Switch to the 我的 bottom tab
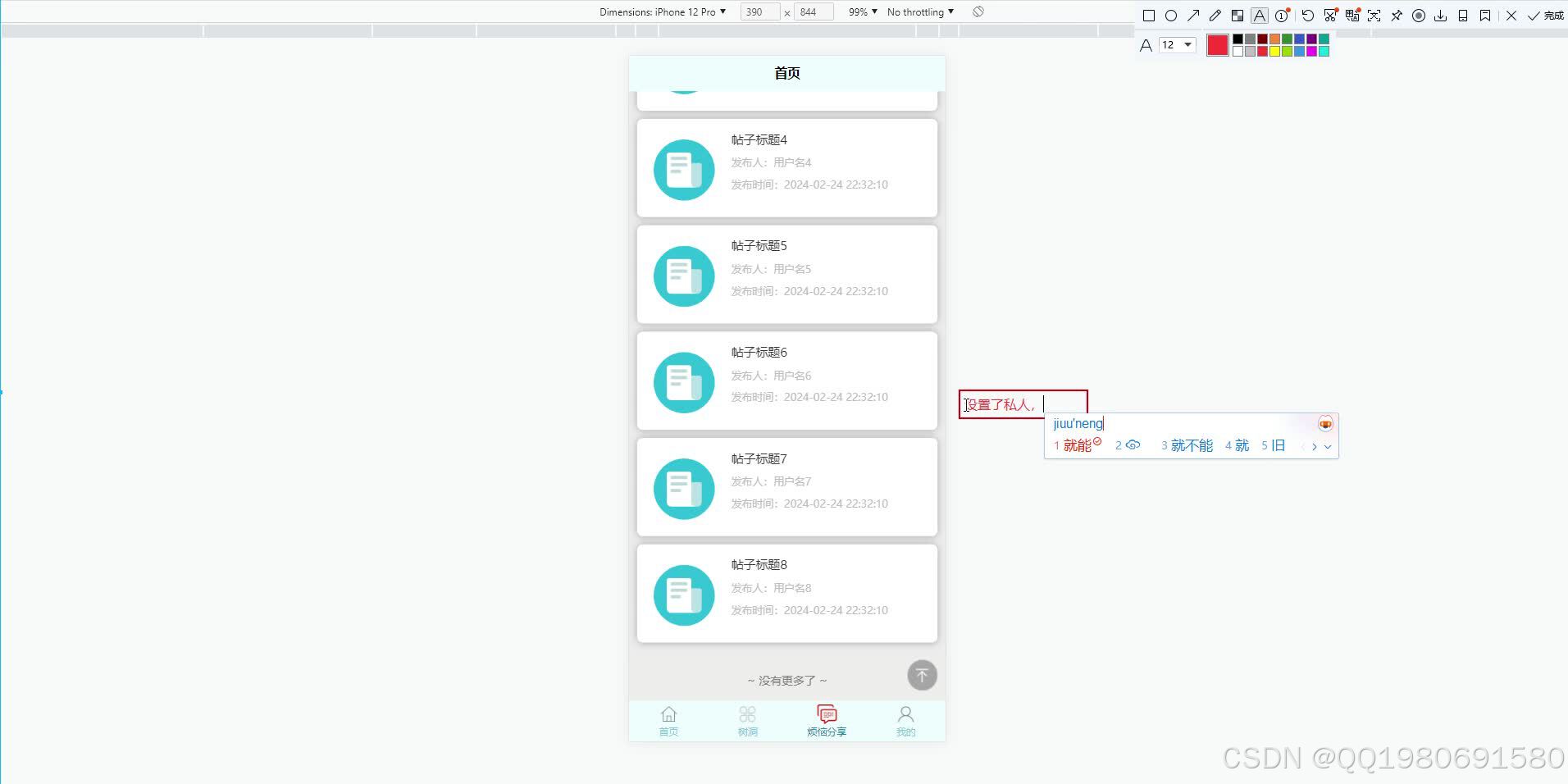The width and height of the screenshot is (1568, 784). [x=905, y=722]
